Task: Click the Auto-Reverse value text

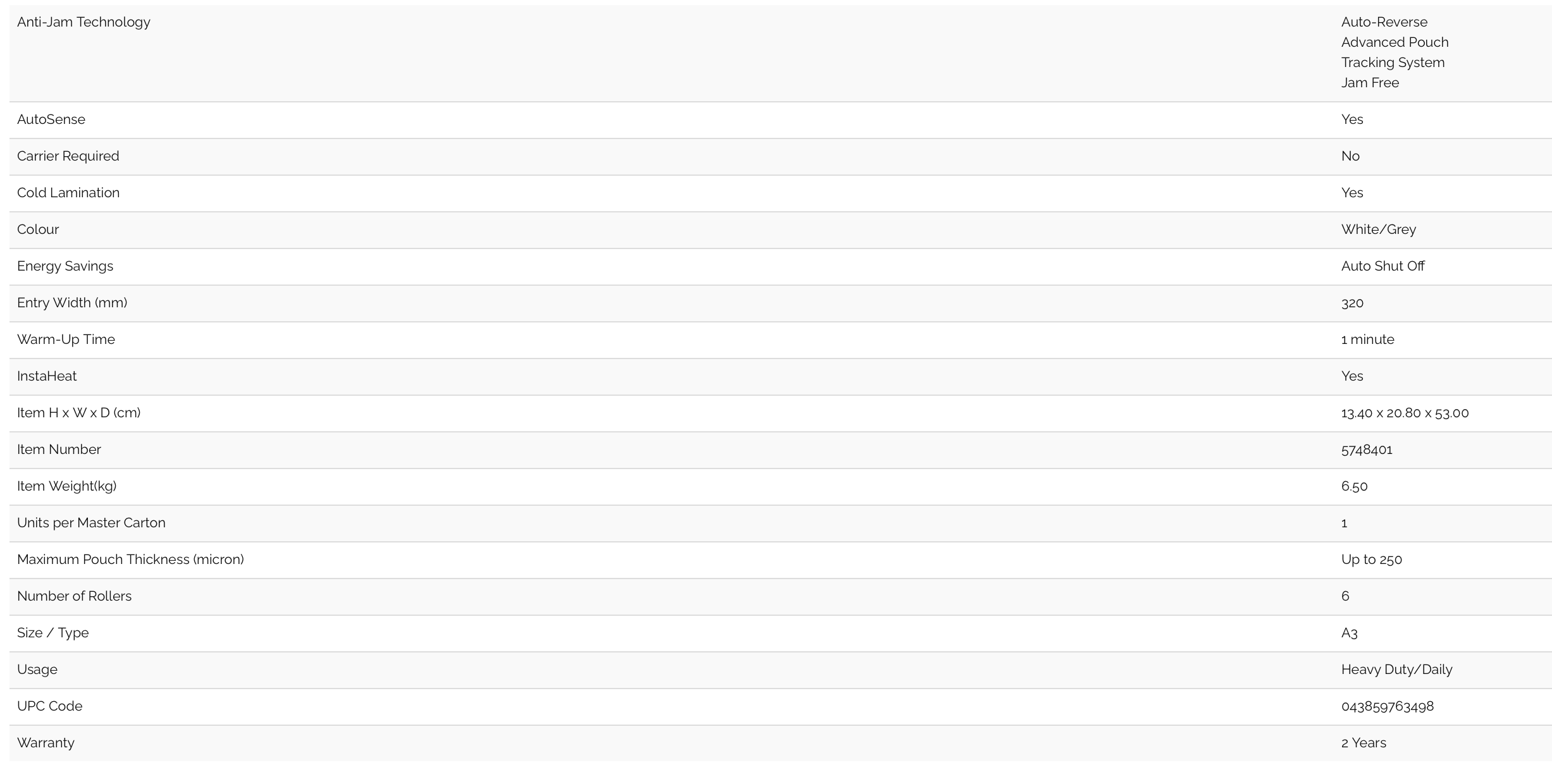Action: [x=1384, y=22]
